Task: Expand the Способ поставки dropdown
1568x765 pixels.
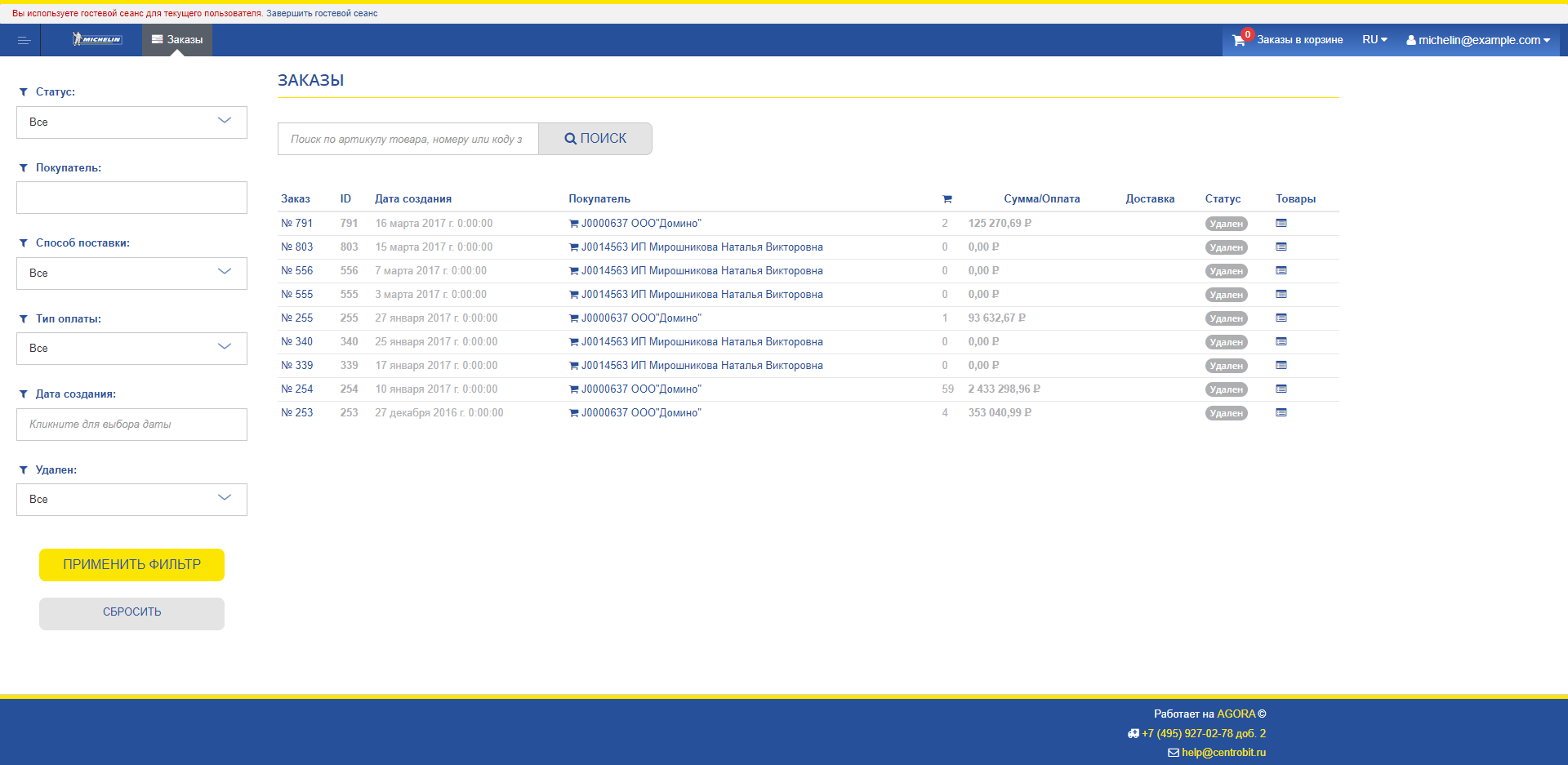Action: tap(131, 274)
